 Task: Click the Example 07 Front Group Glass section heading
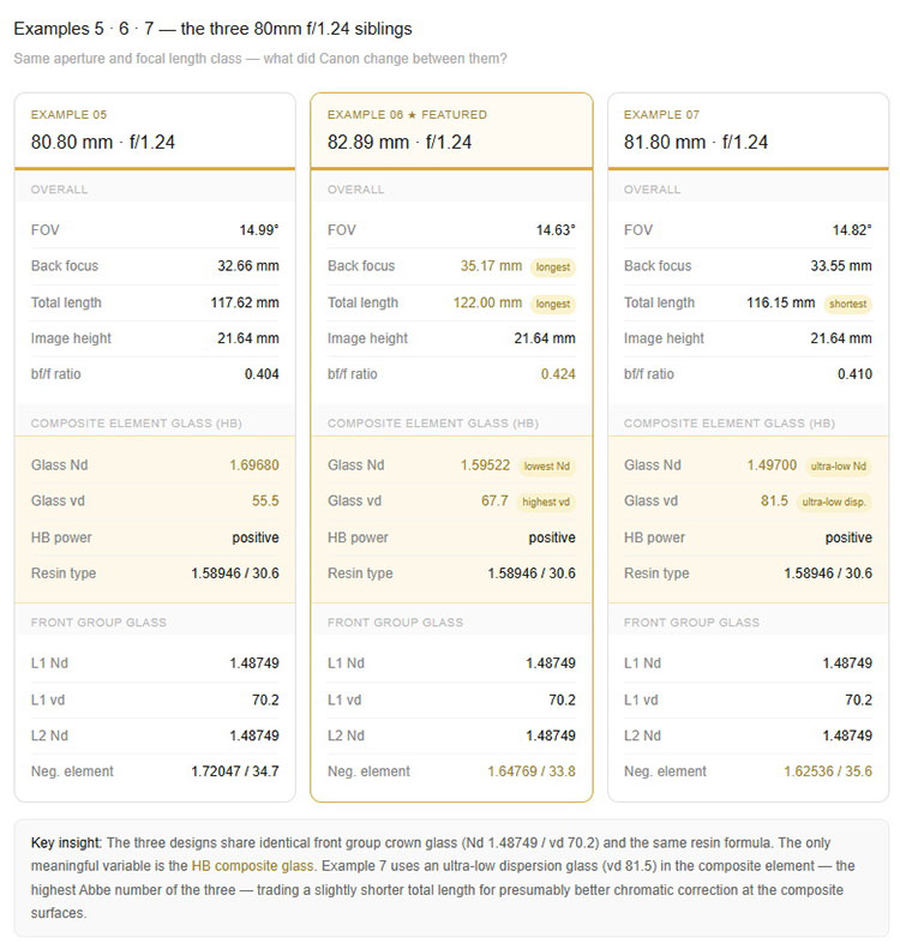pos(691,622)
